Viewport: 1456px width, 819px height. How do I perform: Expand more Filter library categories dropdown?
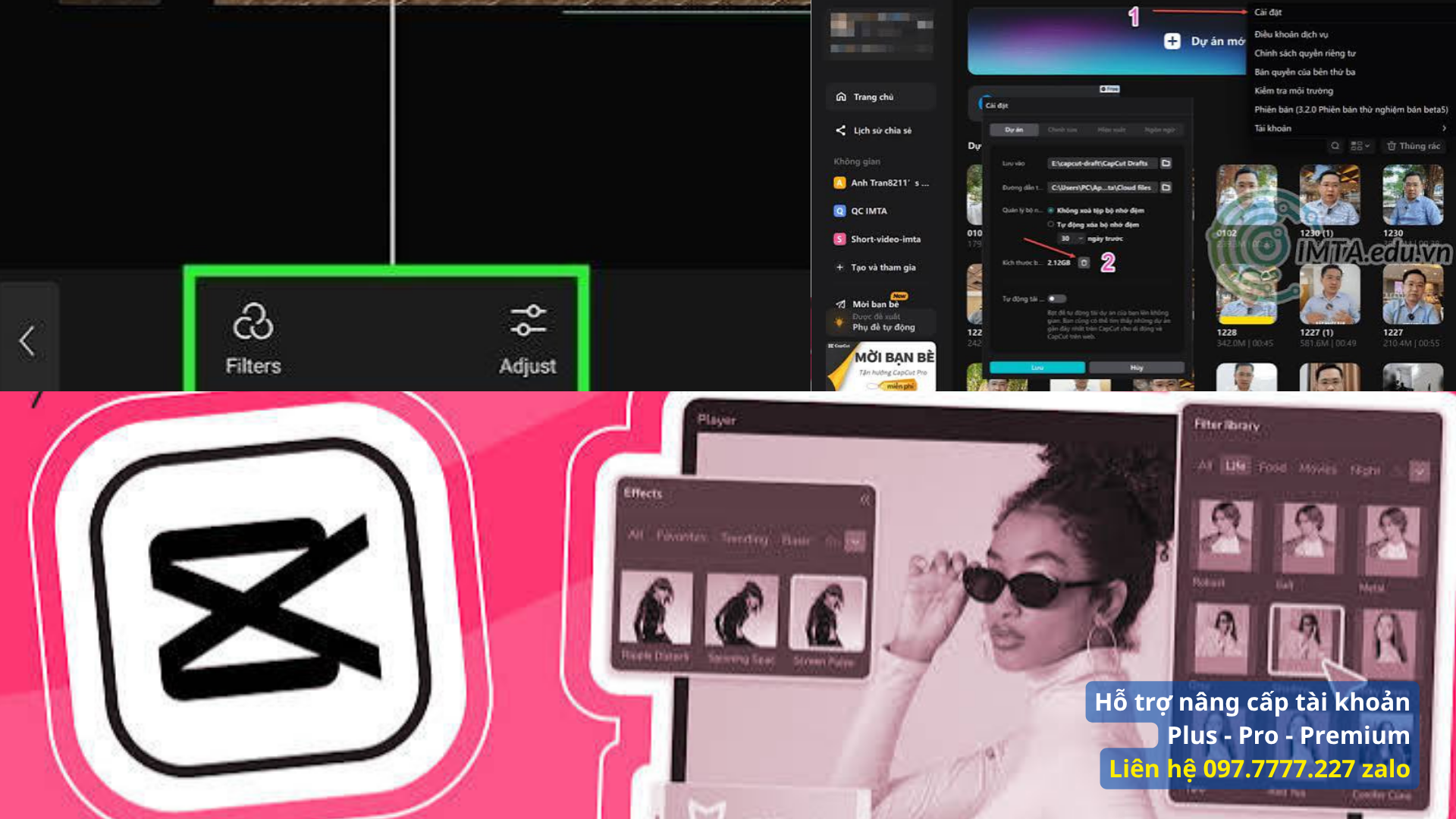[x=1419, y=471]
